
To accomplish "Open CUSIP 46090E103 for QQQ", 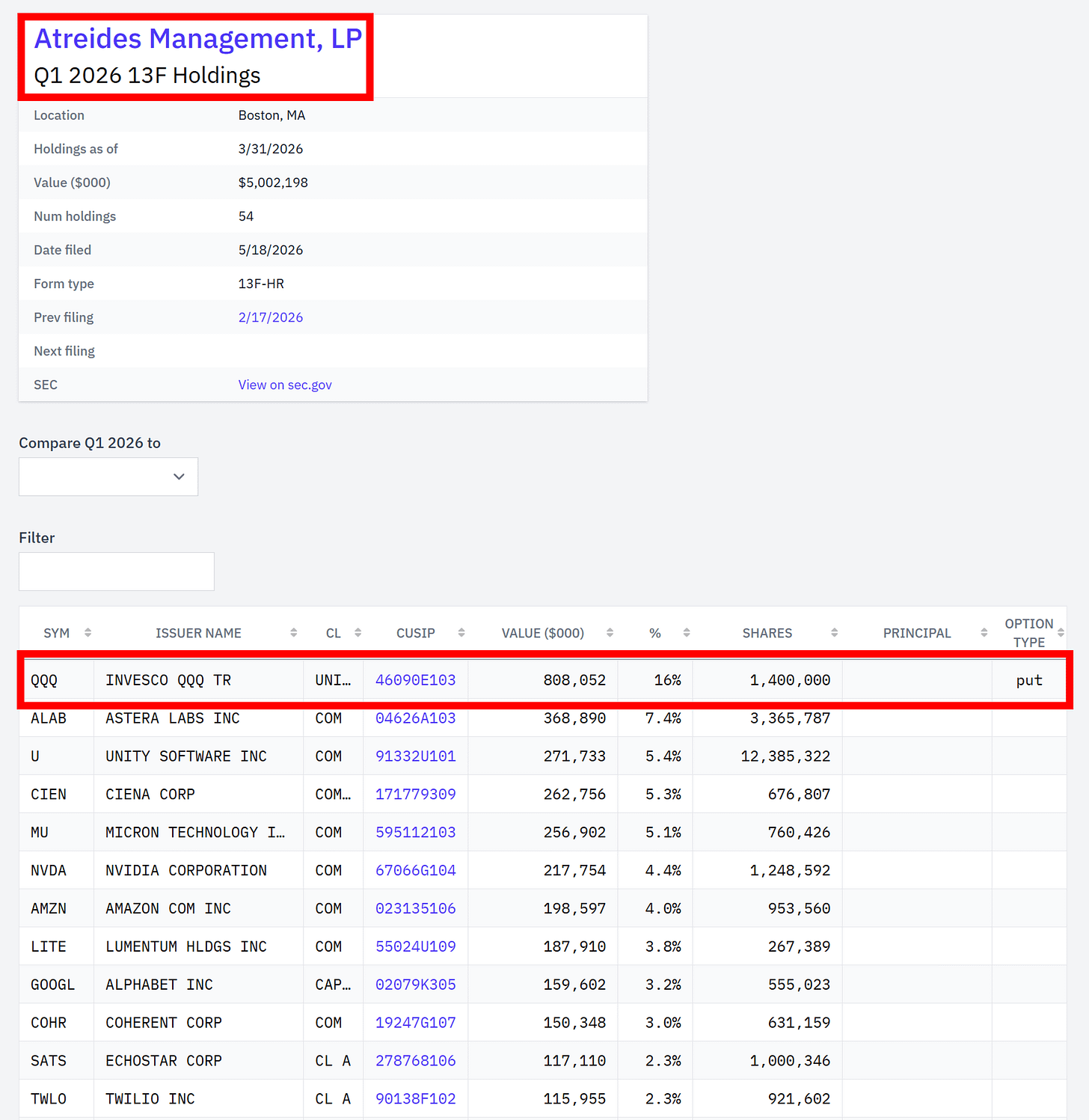I will click(416, 680).
